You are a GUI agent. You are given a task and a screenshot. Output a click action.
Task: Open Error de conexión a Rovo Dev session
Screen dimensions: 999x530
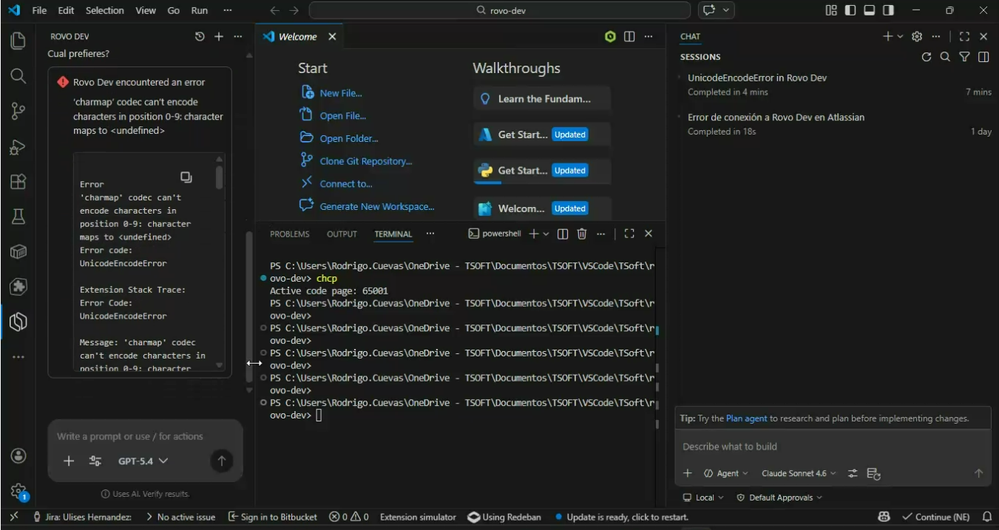pyautogui.click(x=835, y=124)
